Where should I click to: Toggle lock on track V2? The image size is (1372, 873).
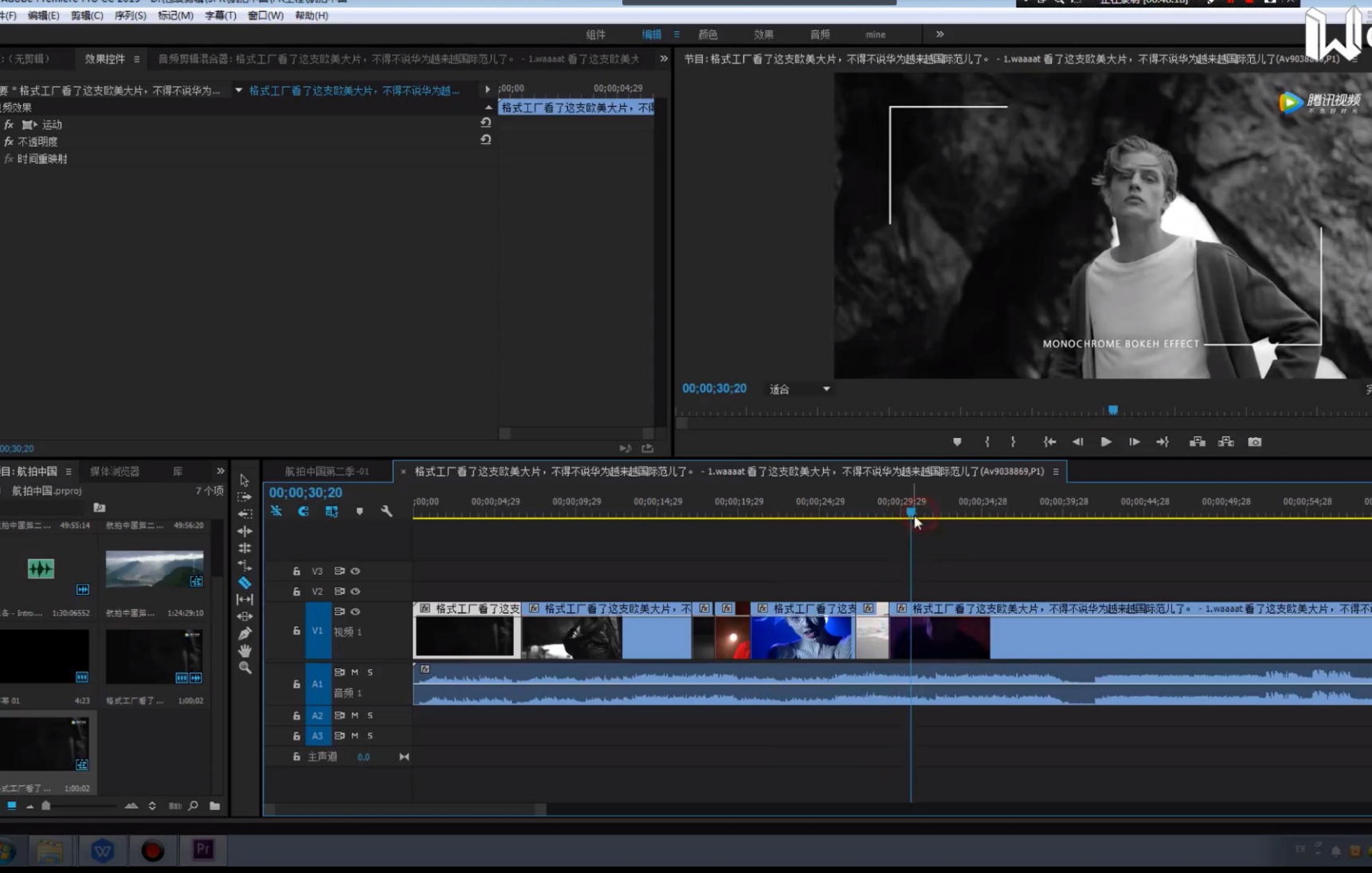[296, 592]
